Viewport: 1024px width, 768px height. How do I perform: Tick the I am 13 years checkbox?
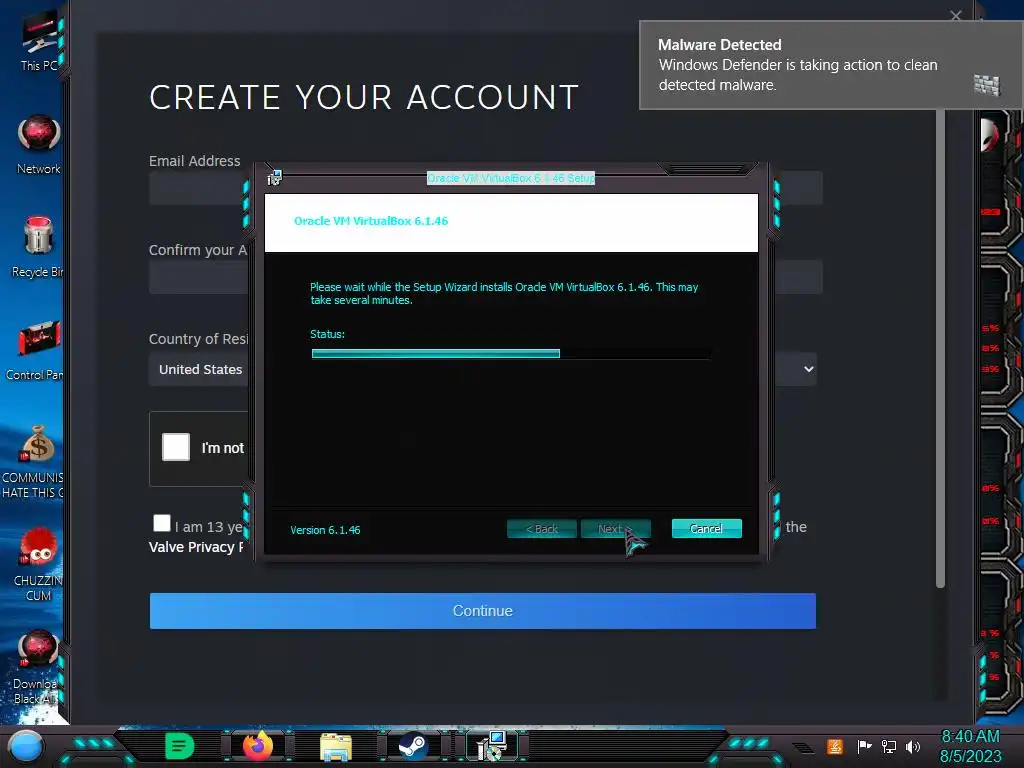tap(161, 523)
